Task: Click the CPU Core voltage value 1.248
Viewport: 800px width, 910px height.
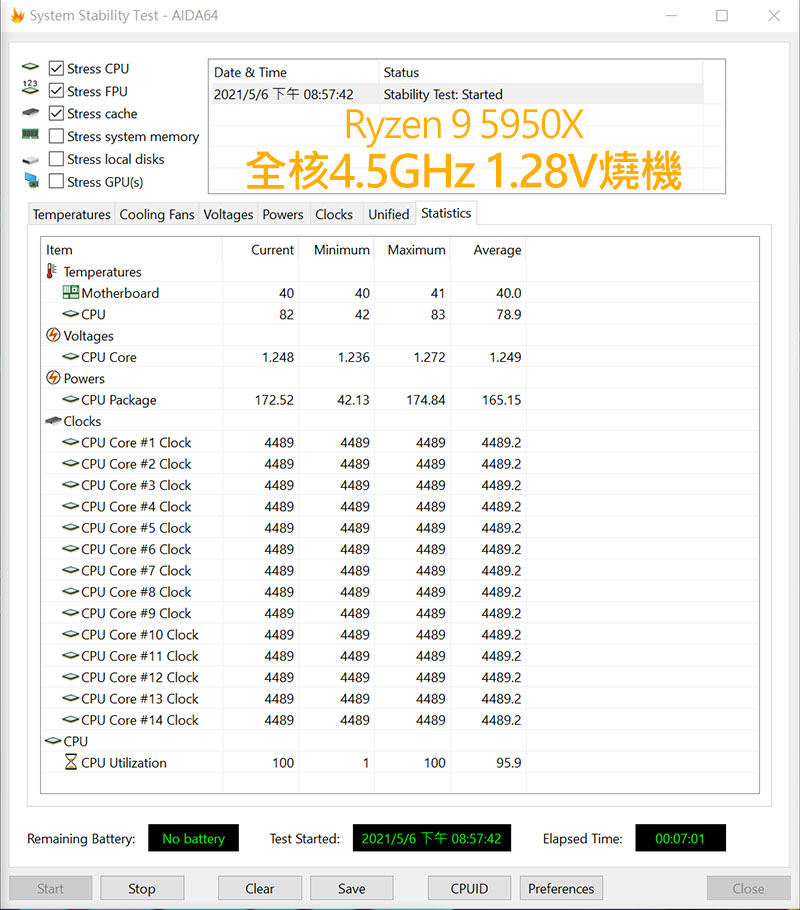Action: (x=278, y=357)
